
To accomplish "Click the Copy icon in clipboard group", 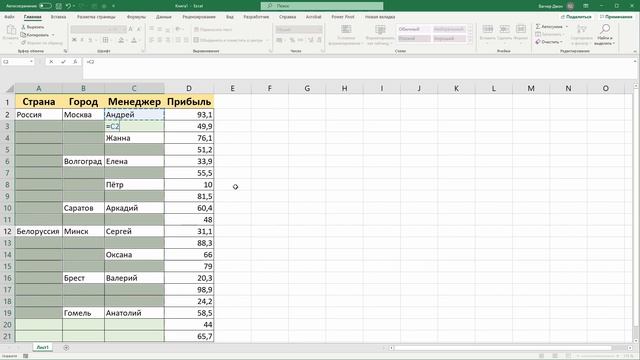I will pos(23,35).
